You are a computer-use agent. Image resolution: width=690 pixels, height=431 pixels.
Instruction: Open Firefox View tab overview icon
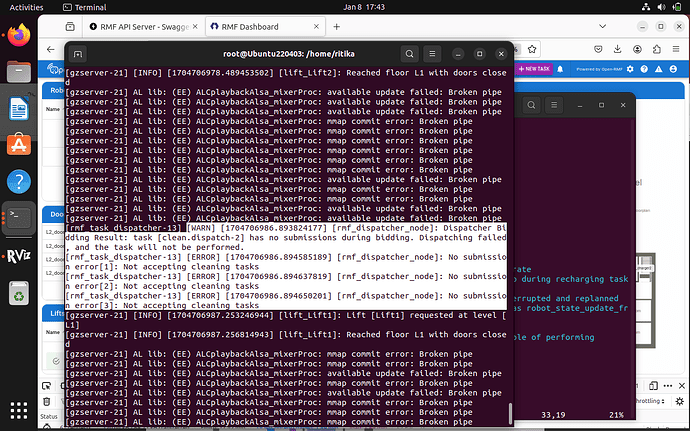coord(70,27)
